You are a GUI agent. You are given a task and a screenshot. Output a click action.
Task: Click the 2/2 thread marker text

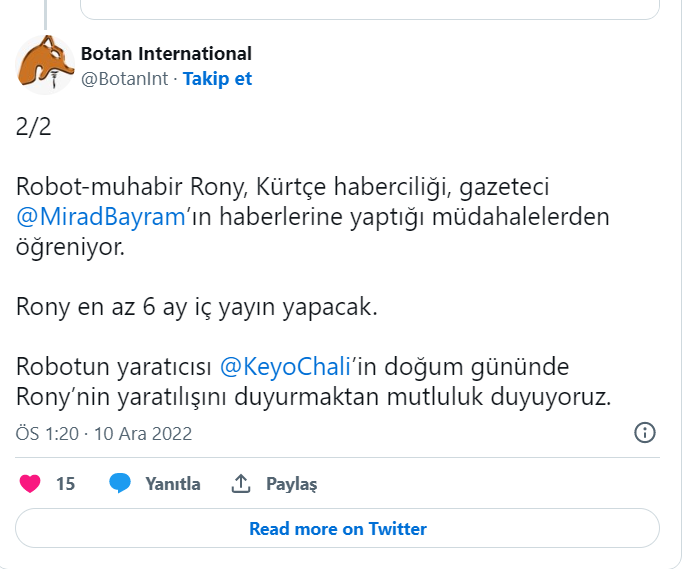(x=33, y=127)
